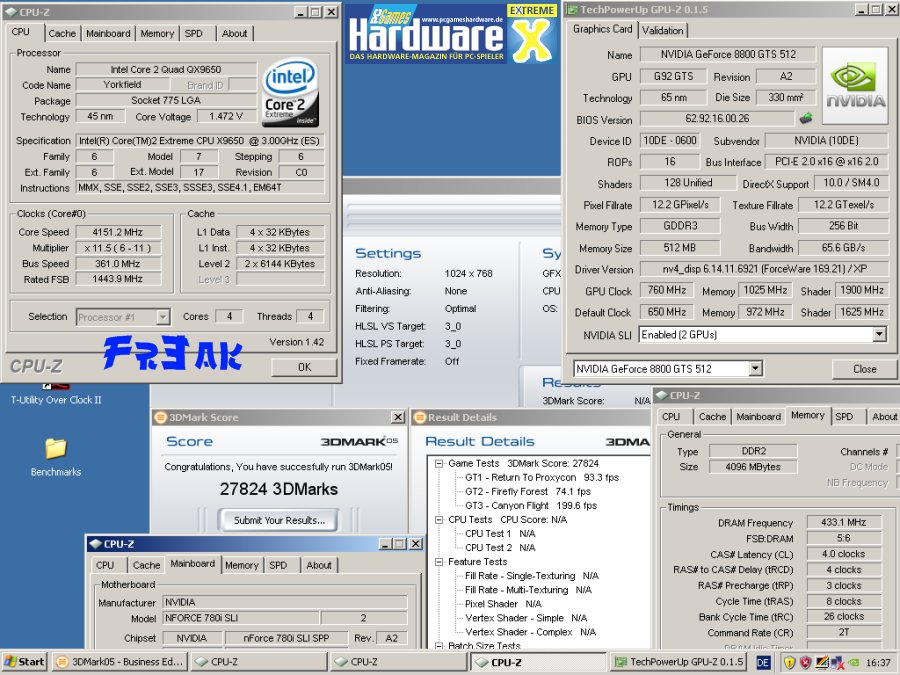Click the Intel Core 2 Extreme logo
Screen dimensions: 900x675
290,93
